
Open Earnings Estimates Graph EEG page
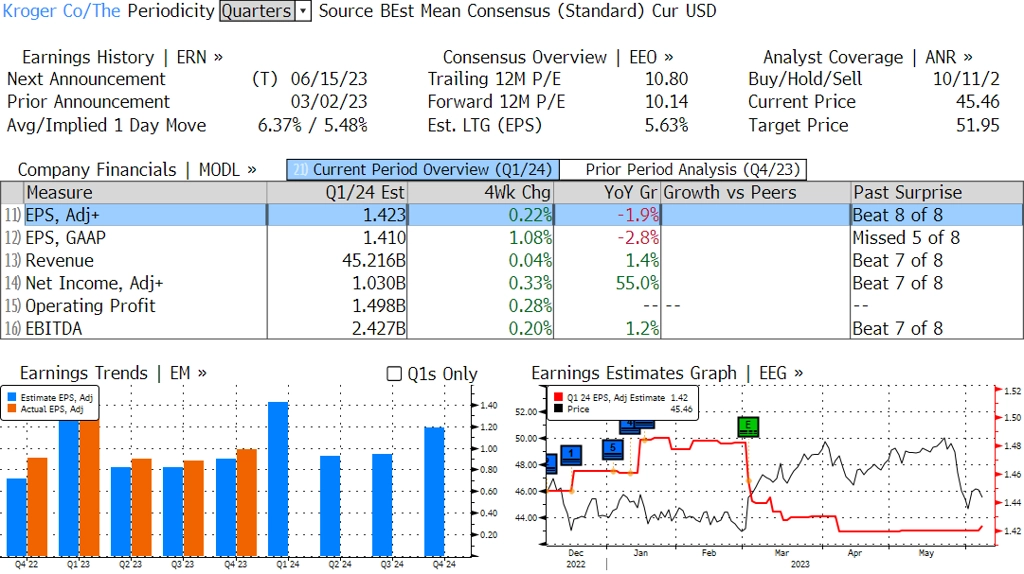[x=667, y=373]
